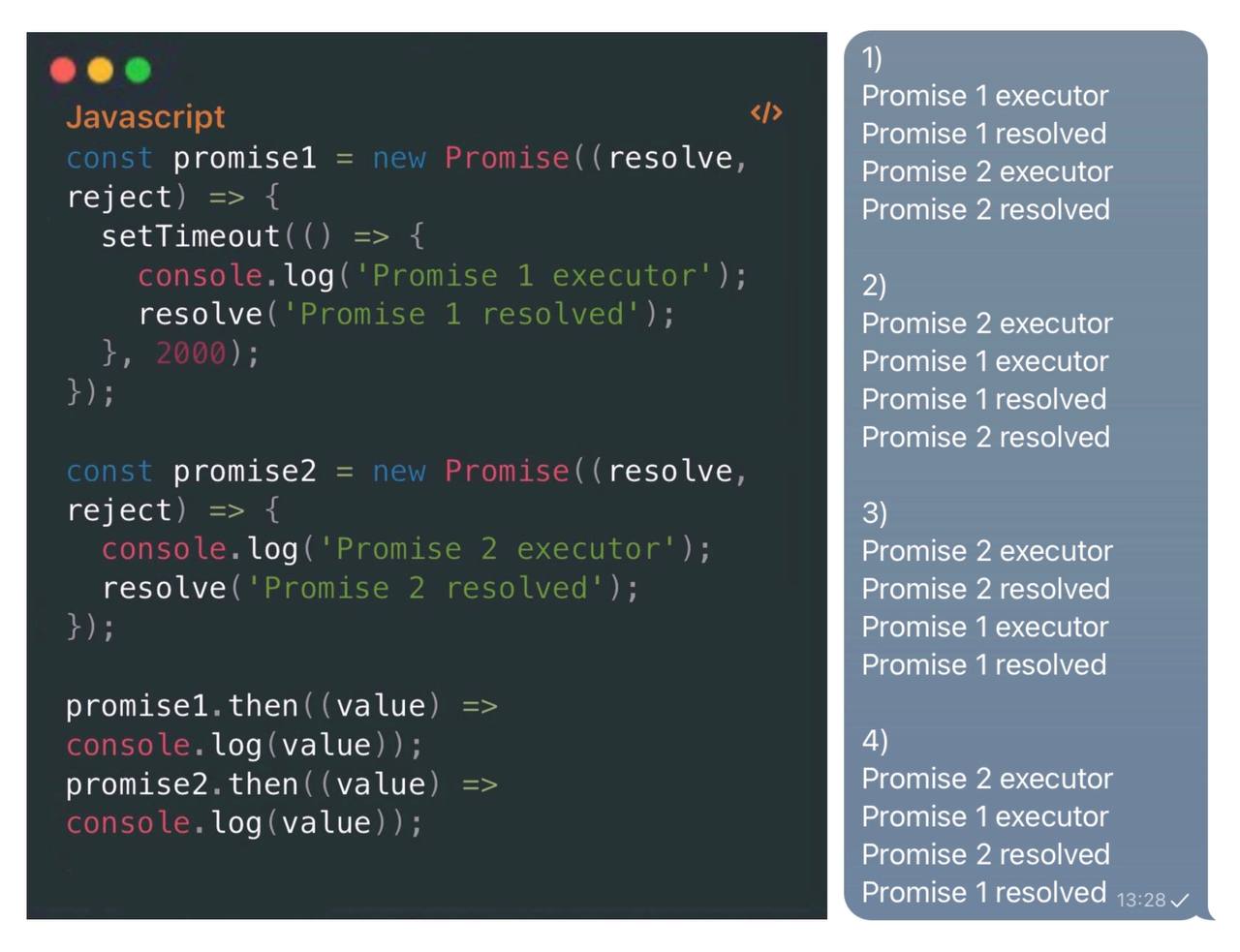Click promise2.then in the code
1240x952 pixels.
click(x=182, y=784)
